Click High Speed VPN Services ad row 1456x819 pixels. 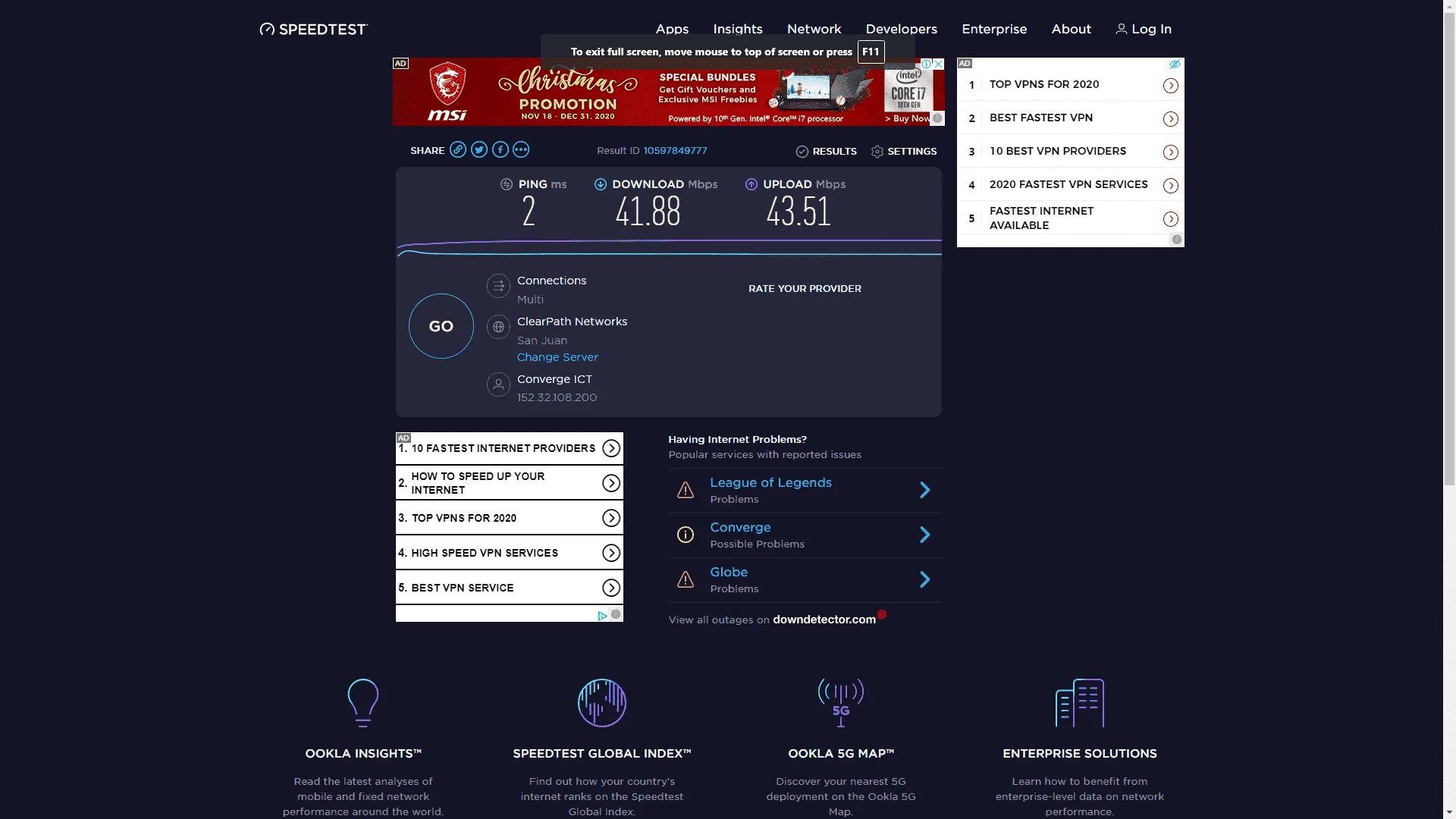click(x=509, y=553)
